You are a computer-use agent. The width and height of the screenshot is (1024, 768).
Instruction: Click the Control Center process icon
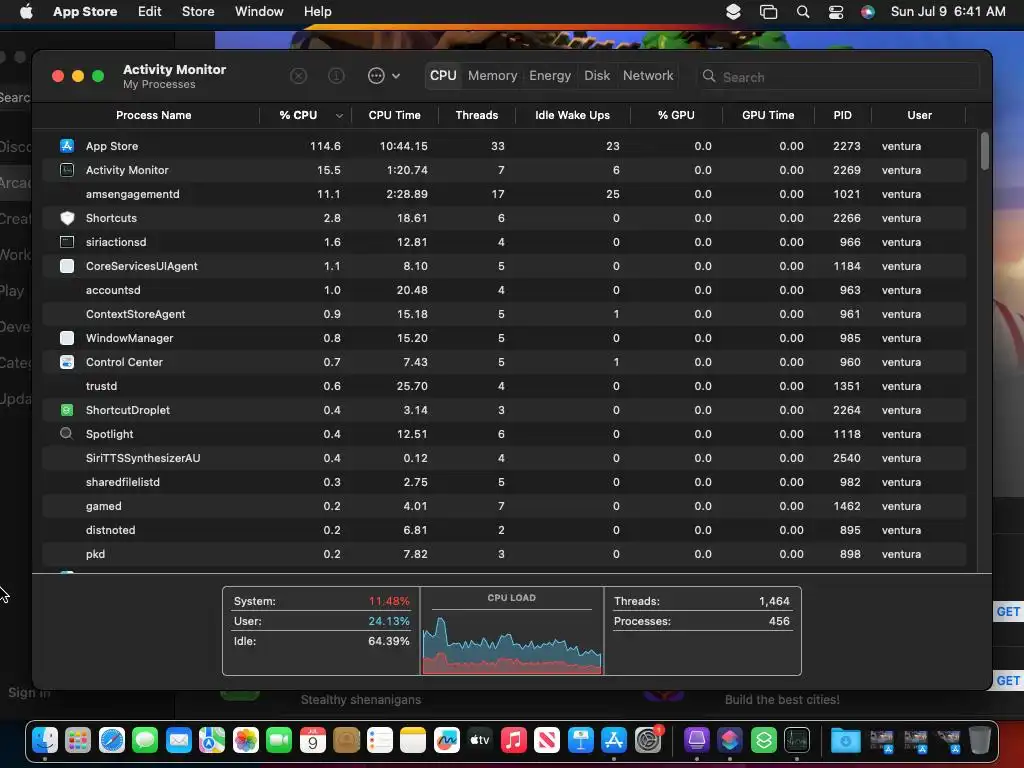(67, 362)
